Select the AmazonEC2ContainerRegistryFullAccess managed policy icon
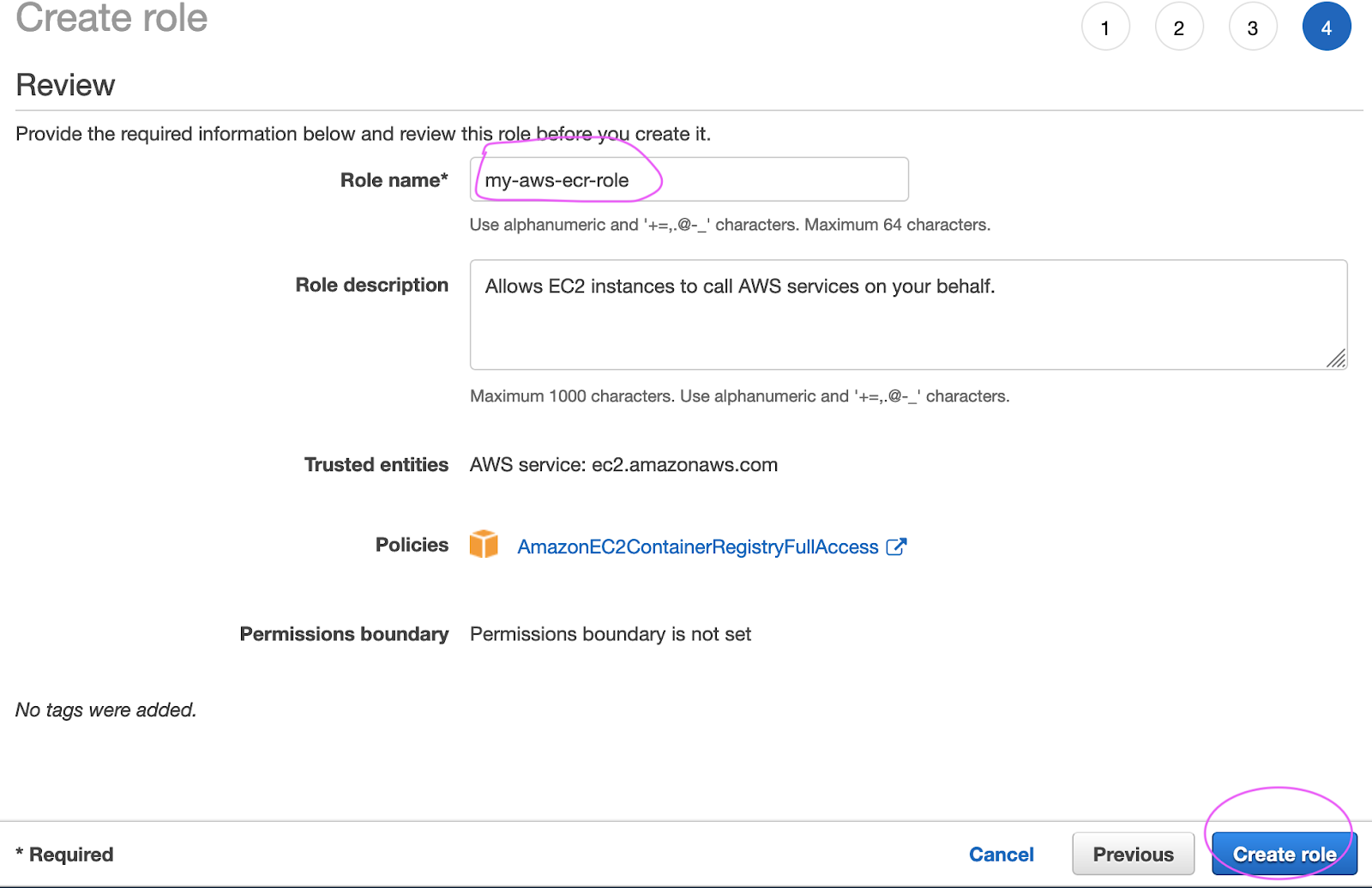1372x888 pixels. [484, 545]
